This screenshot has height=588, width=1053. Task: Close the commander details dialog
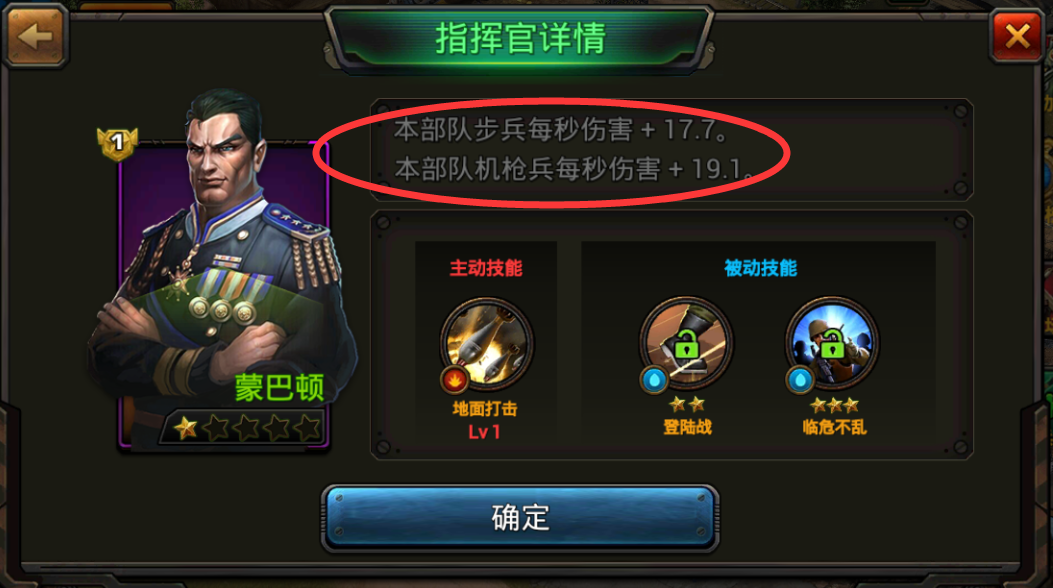(x=1017, y=36)
